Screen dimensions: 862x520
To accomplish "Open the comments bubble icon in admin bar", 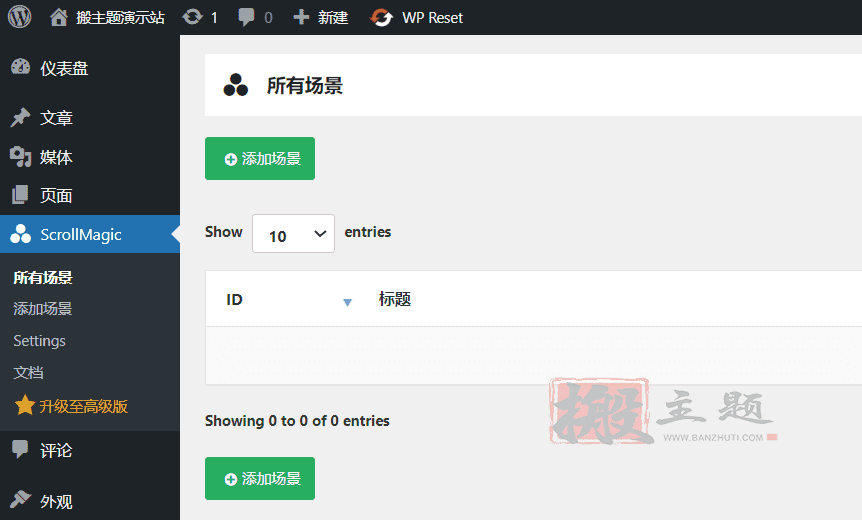I will tap(246, 18).
